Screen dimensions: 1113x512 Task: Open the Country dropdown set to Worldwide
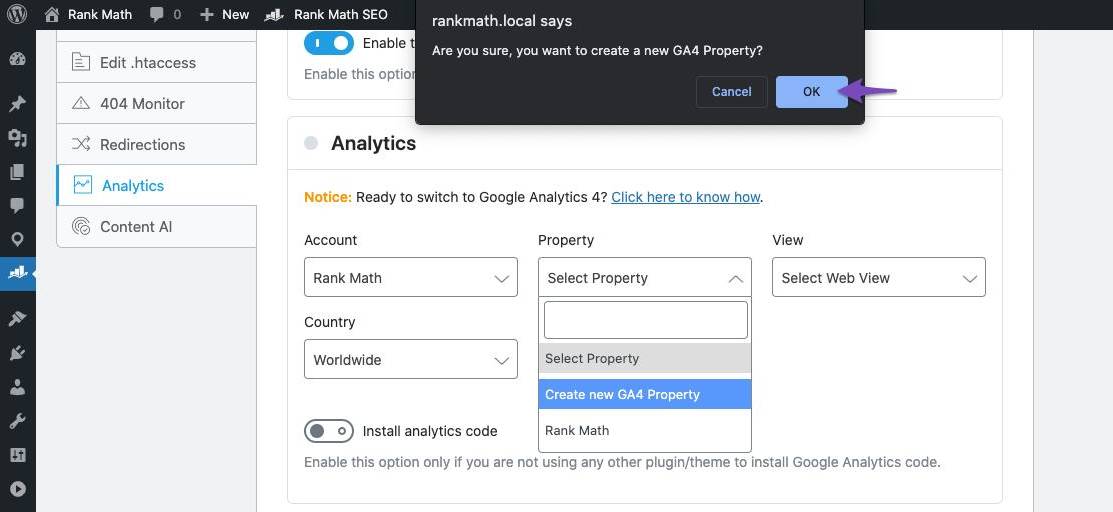410,360
